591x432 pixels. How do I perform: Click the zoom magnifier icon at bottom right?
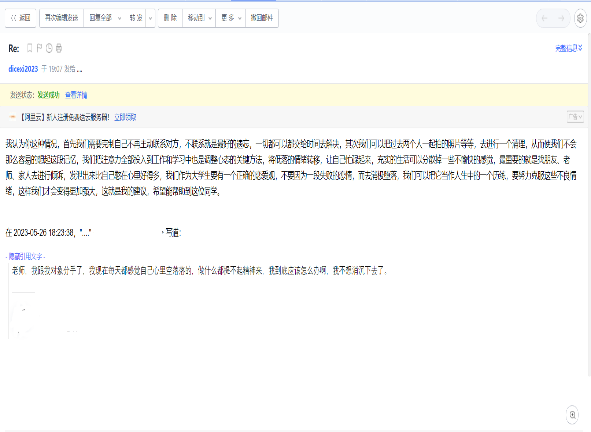coord(573,415)
